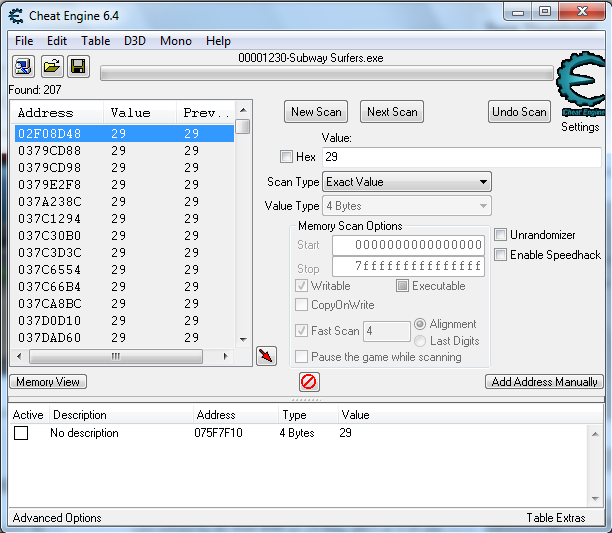Click the Prev.. column header
The width and height of the screenshot is (612, 533).
pyautogui.click(x=205, y=113)
